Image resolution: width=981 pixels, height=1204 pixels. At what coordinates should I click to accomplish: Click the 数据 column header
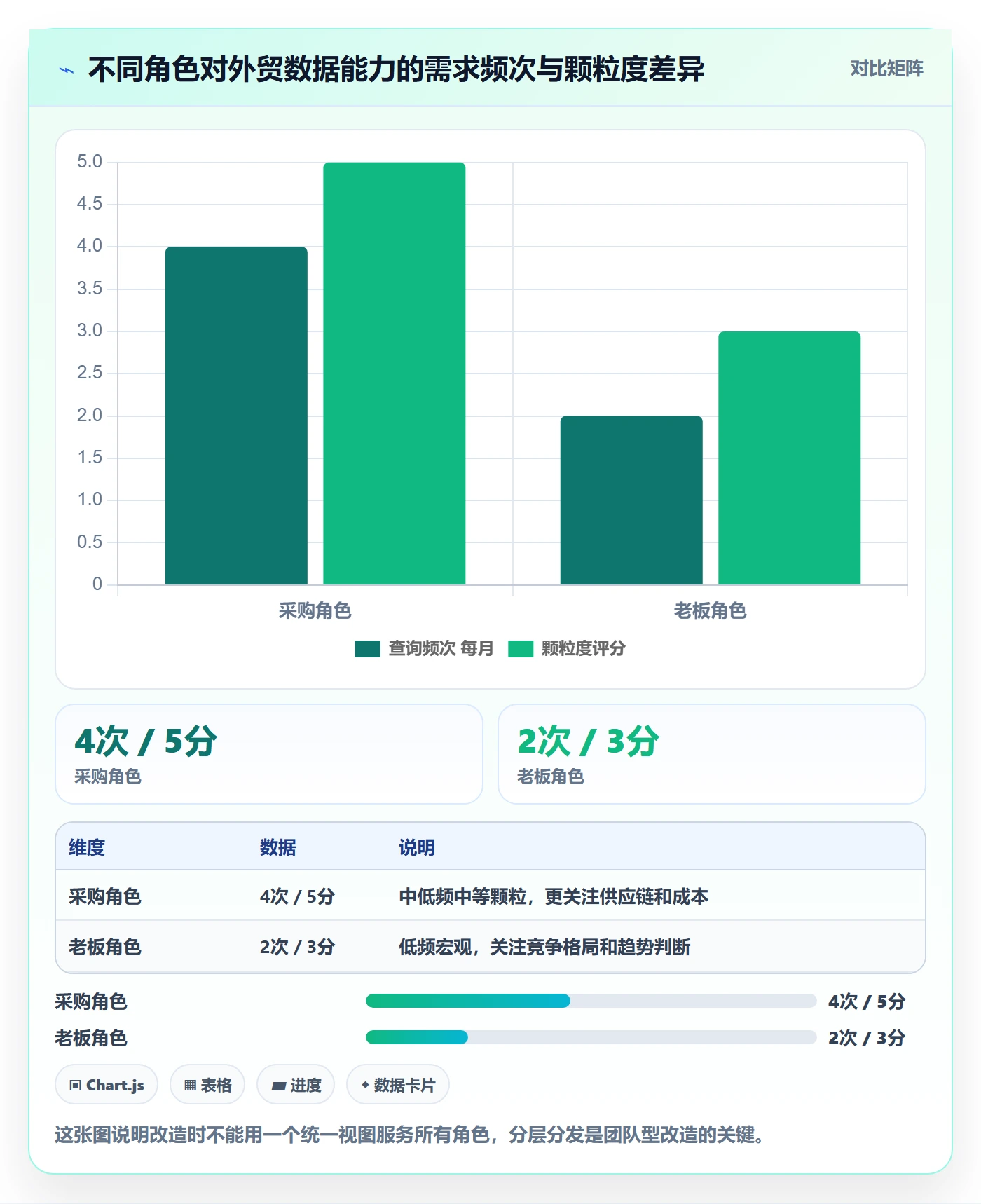click(x=277, y=847)
